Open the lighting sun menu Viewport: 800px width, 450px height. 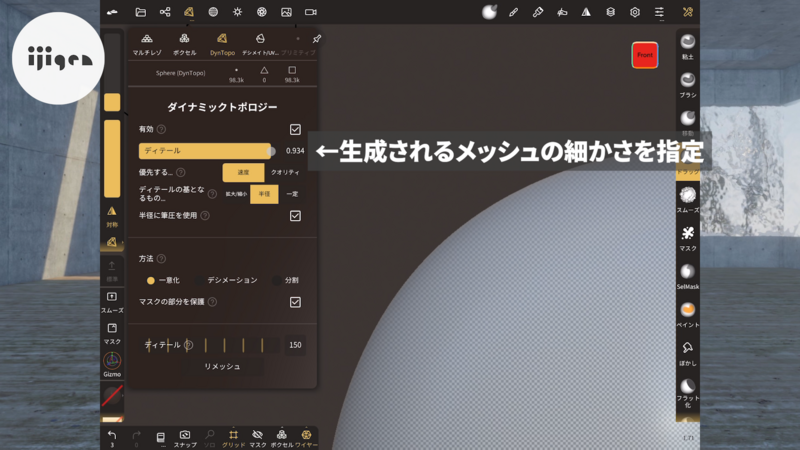(x=237, y=12)
